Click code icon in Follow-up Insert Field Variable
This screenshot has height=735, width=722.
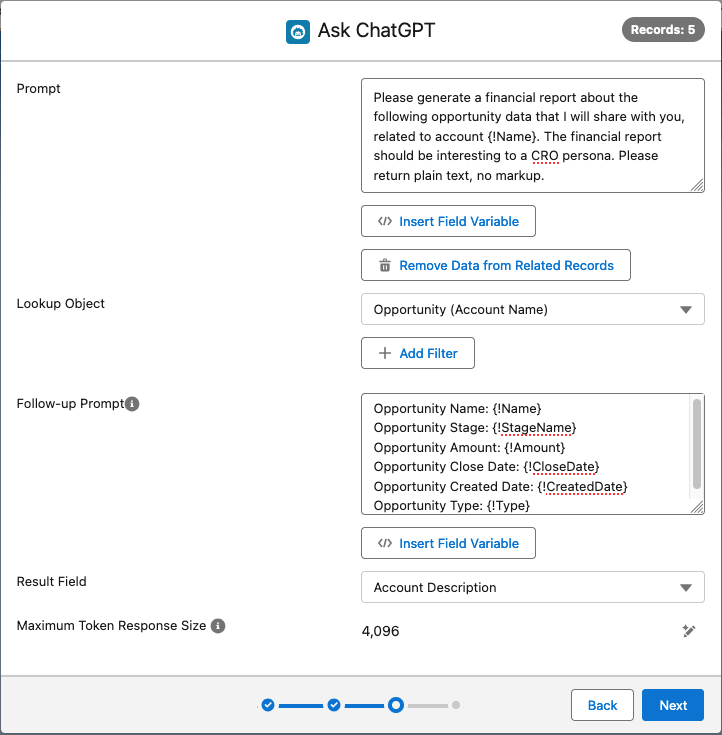[385, 543]
